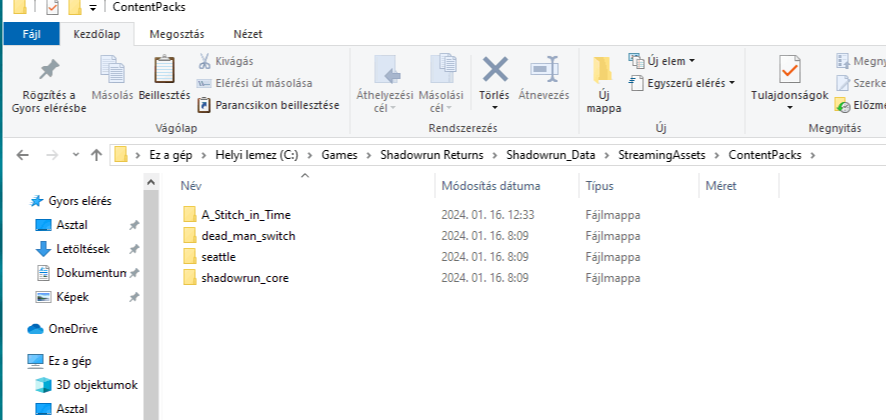The width and height of the screenshot is (886, 420).
Task: Switch to the Megosztás ribbon tab
Action: point(177,34)
